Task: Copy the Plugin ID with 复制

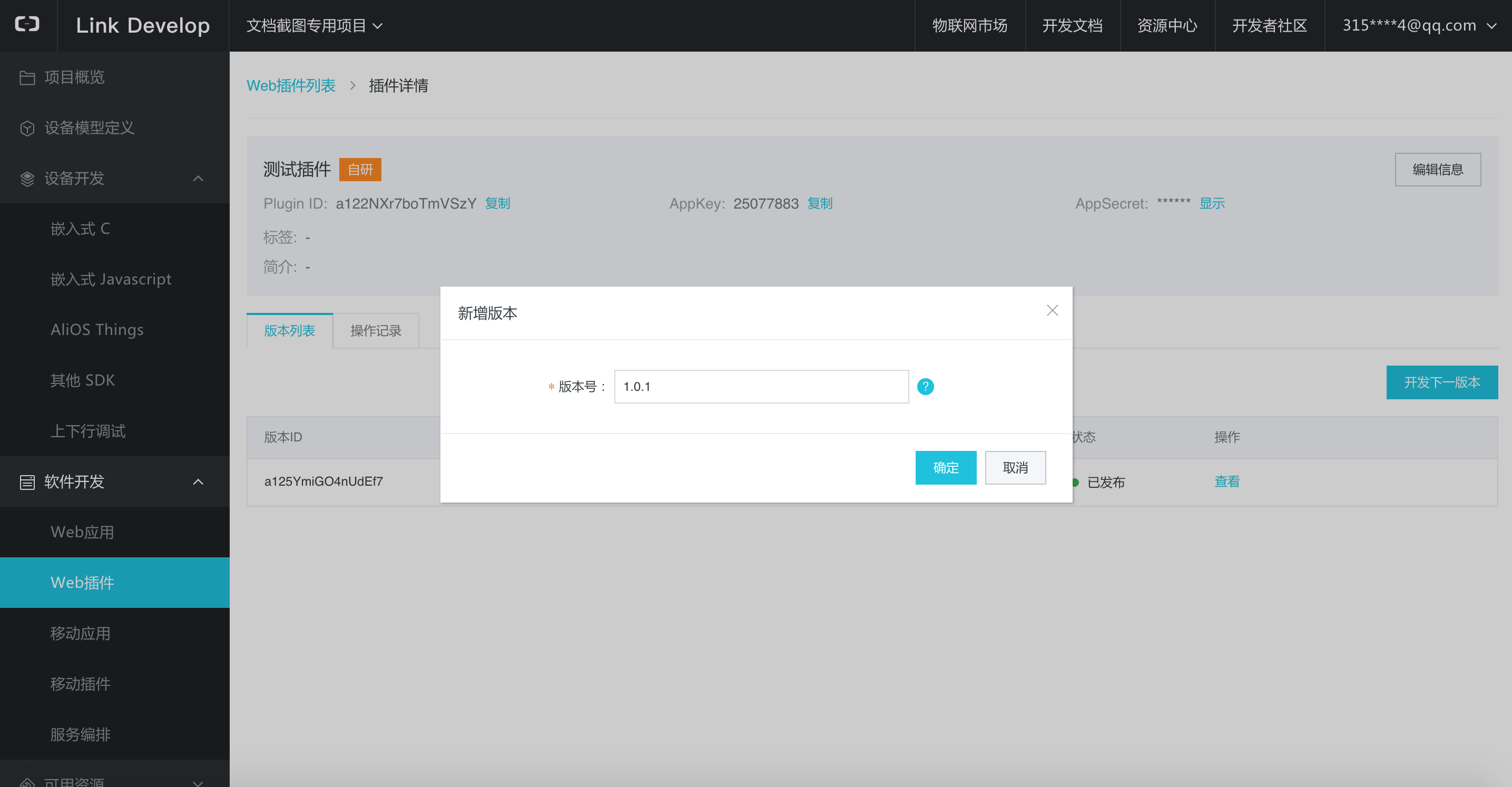Action: click(497, 204)
